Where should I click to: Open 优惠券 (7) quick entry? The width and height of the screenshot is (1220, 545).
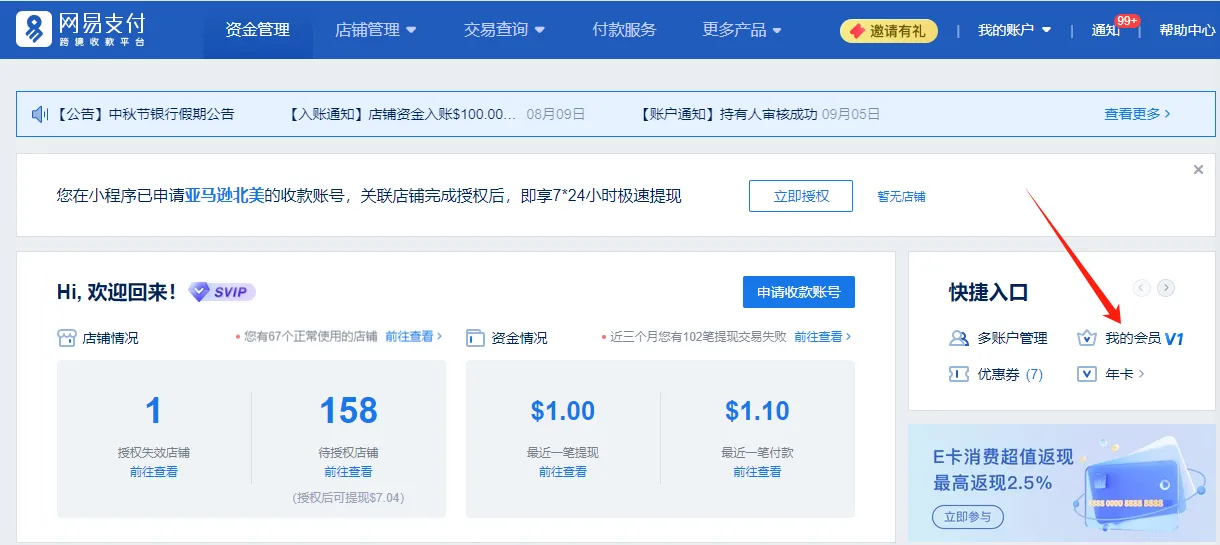[996, 374]
